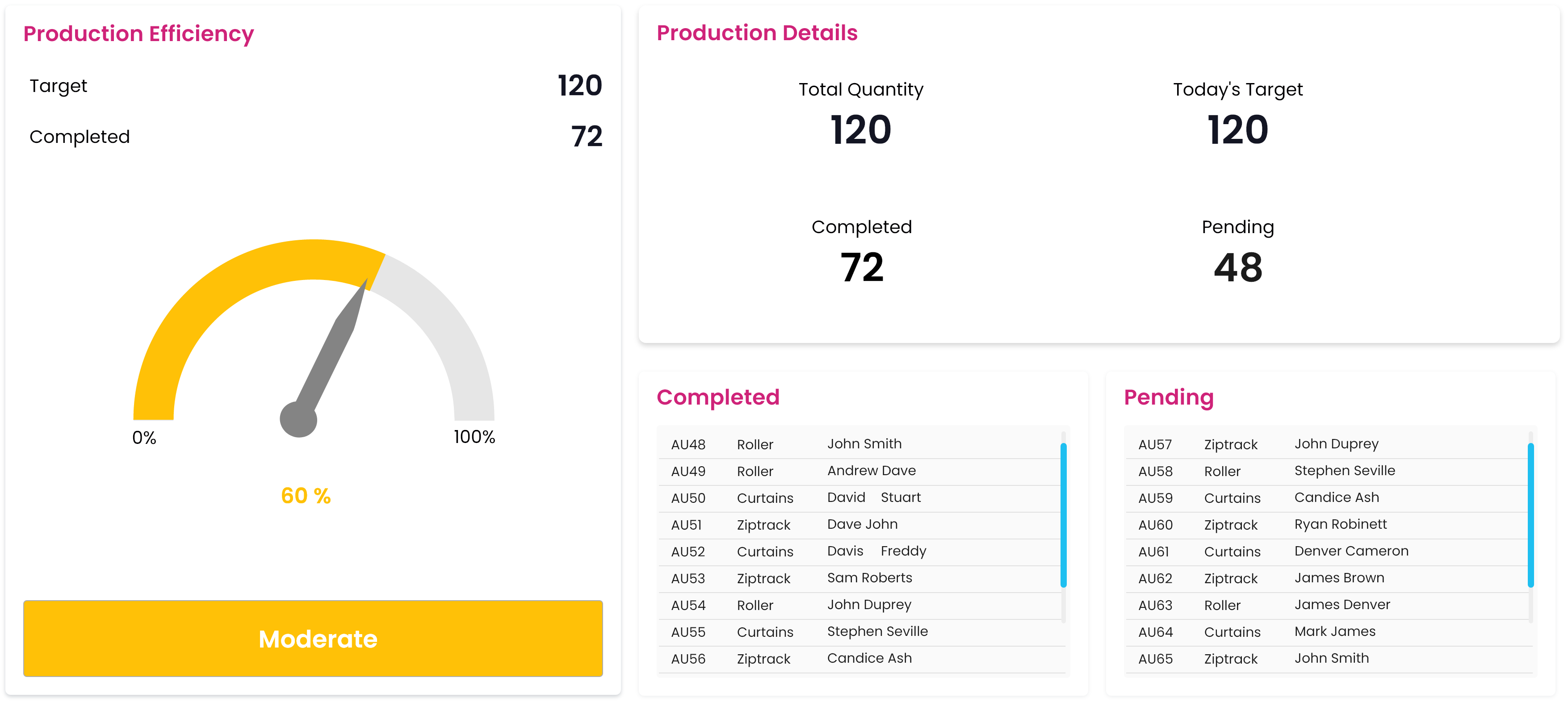Click the Pending count of 48
The width and height of the screenshot is (1568, 702).
1237,267
